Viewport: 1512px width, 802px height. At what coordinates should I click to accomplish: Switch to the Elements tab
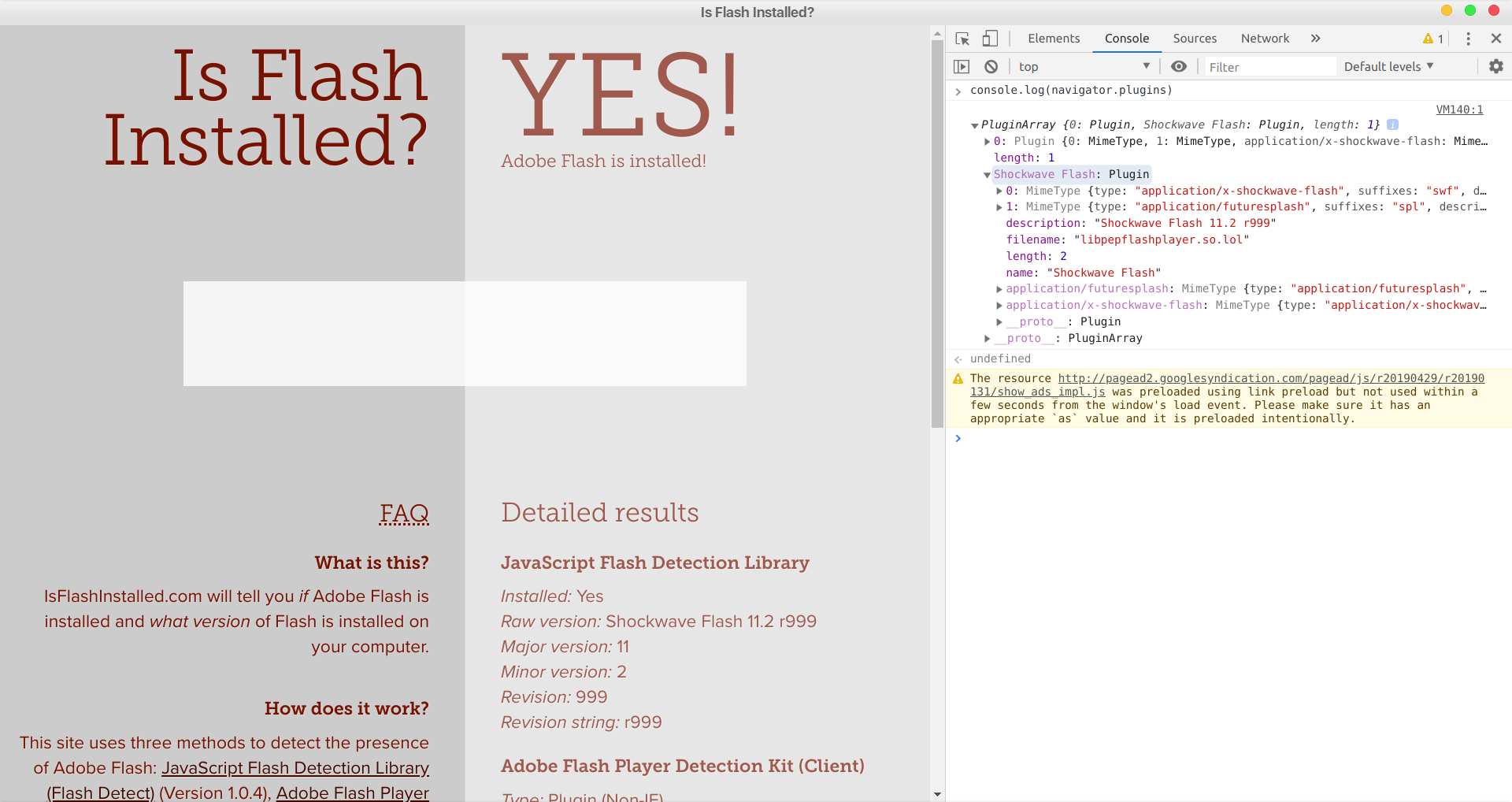1054,39
